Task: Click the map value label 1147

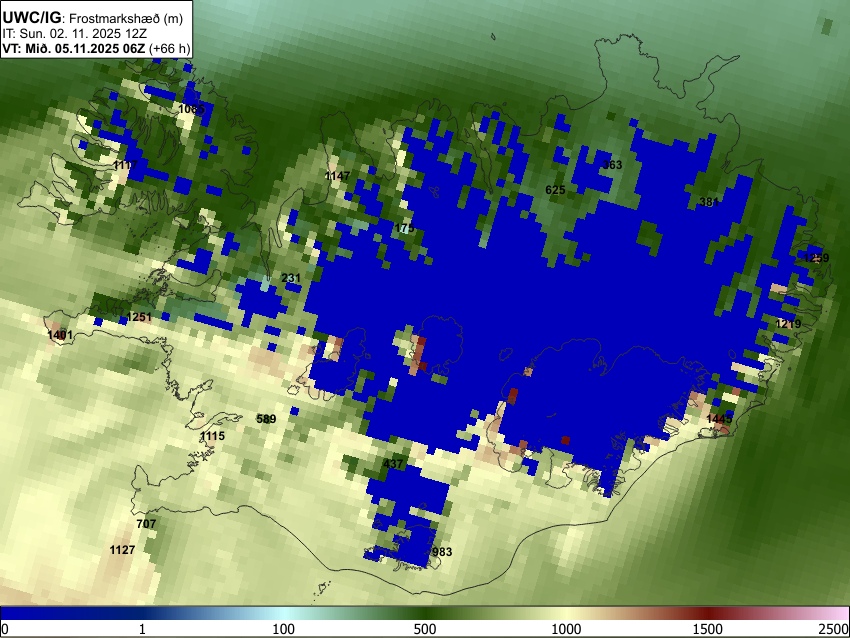Action: tap(337, 176)
